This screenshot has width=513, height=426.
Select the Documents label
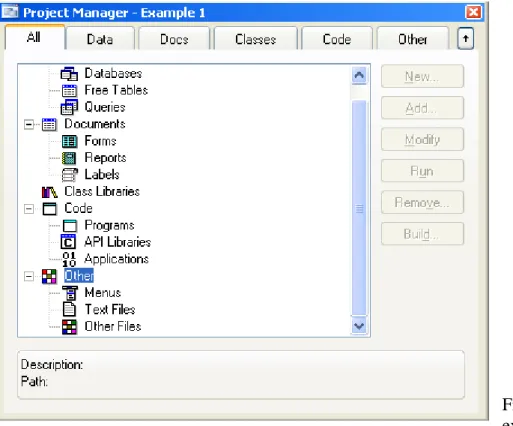pos(95,124)
